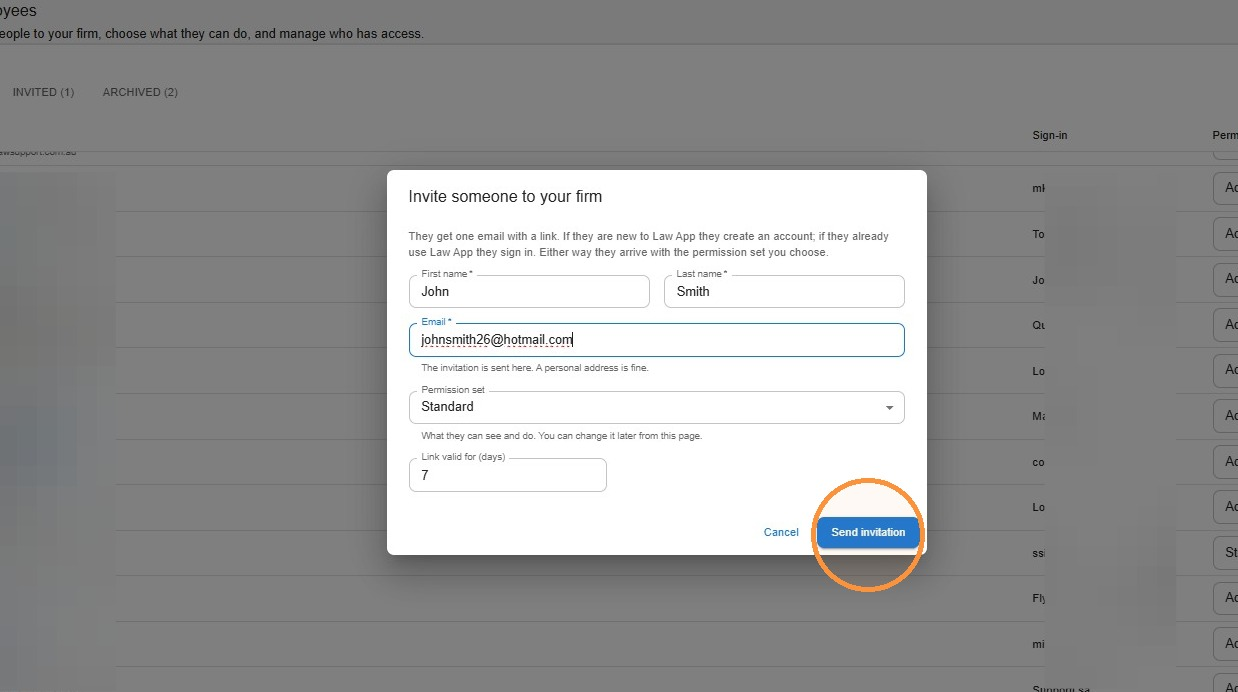
Task: Switch to the INVITED (1) tab
Action: (x=43, y=92)
